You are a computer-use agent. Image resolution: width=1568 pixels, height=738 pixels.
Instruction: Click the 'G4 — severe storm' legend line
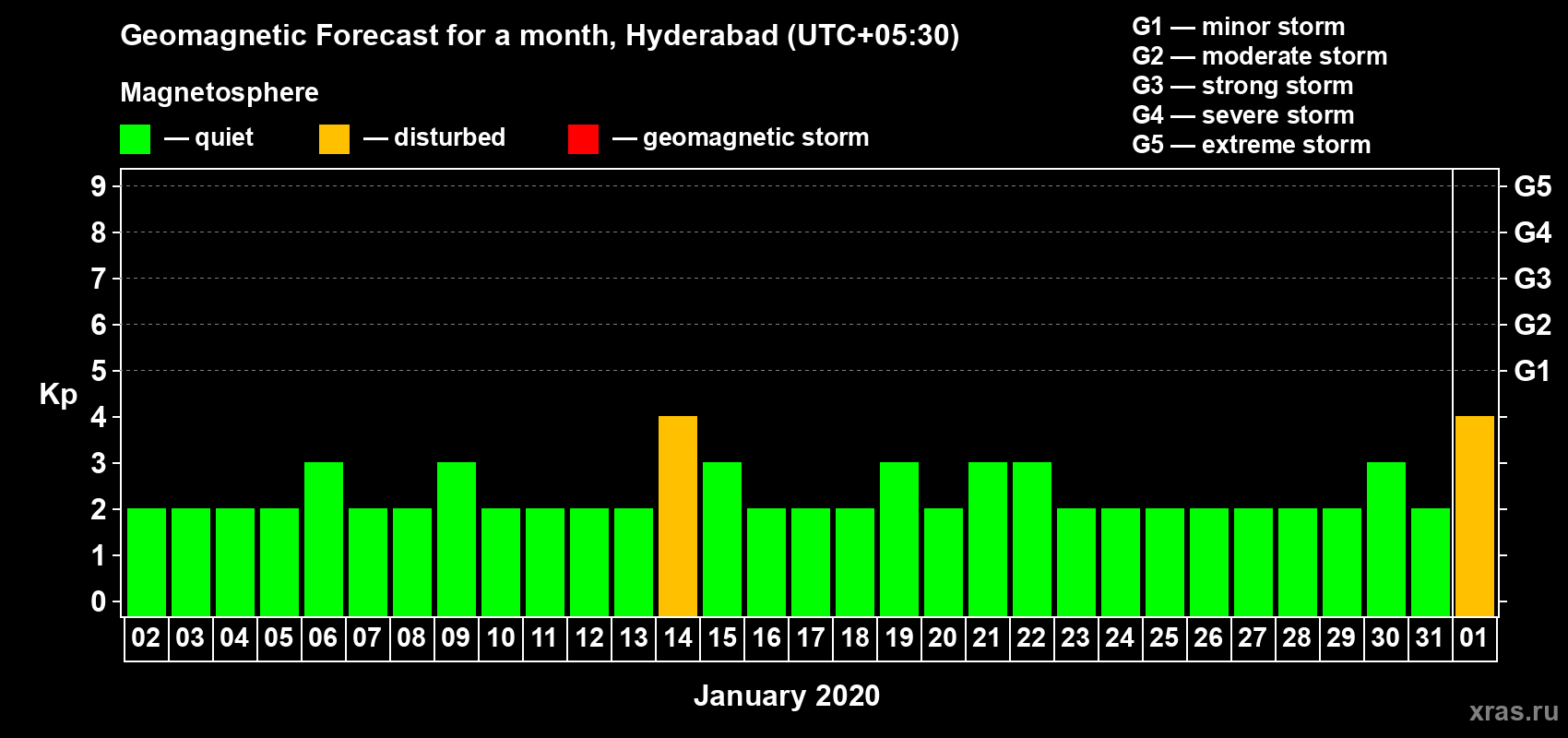[x=1243, y=115]
